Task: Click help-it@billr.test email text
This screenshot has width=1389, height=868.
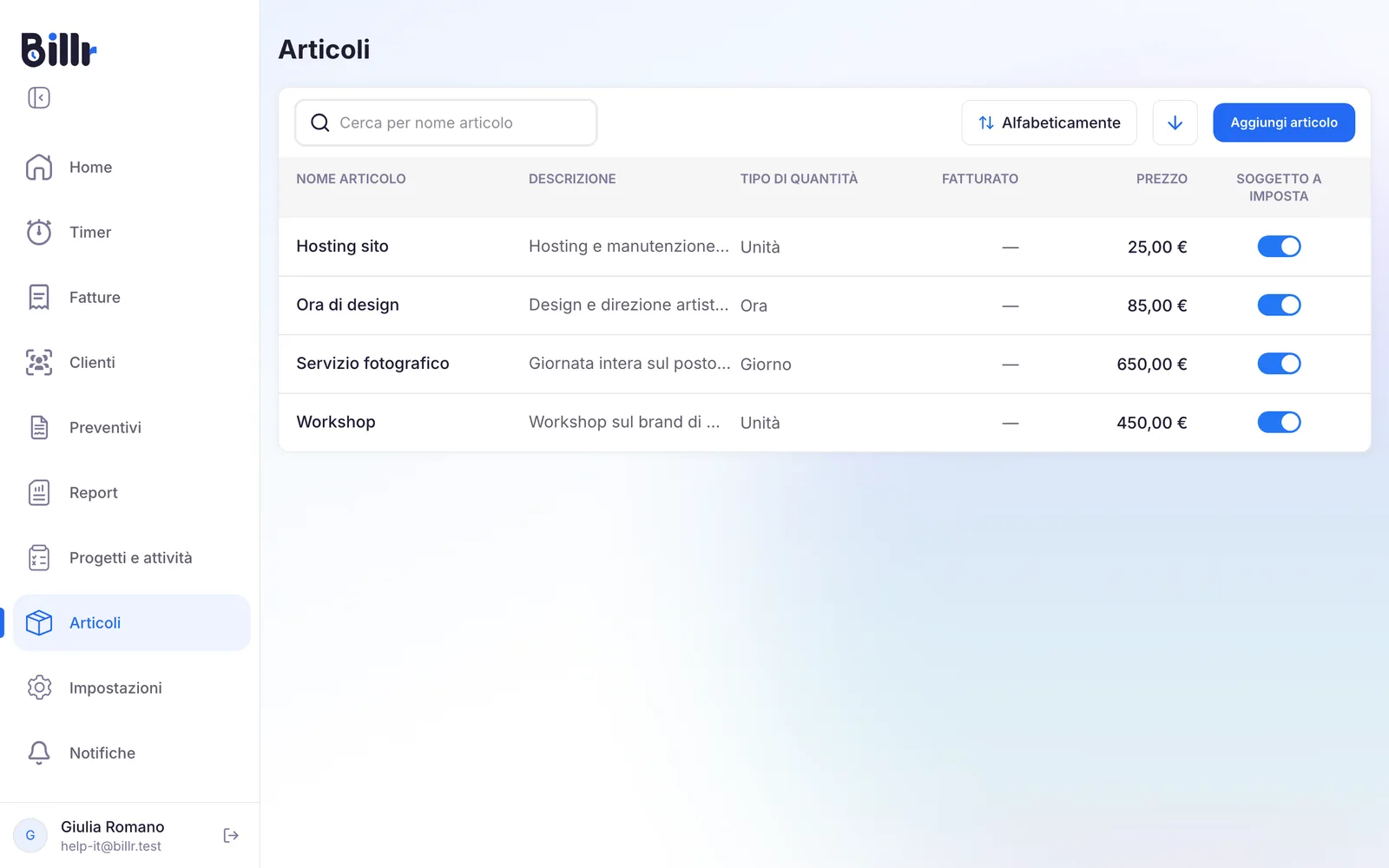Action: [111, 846]
